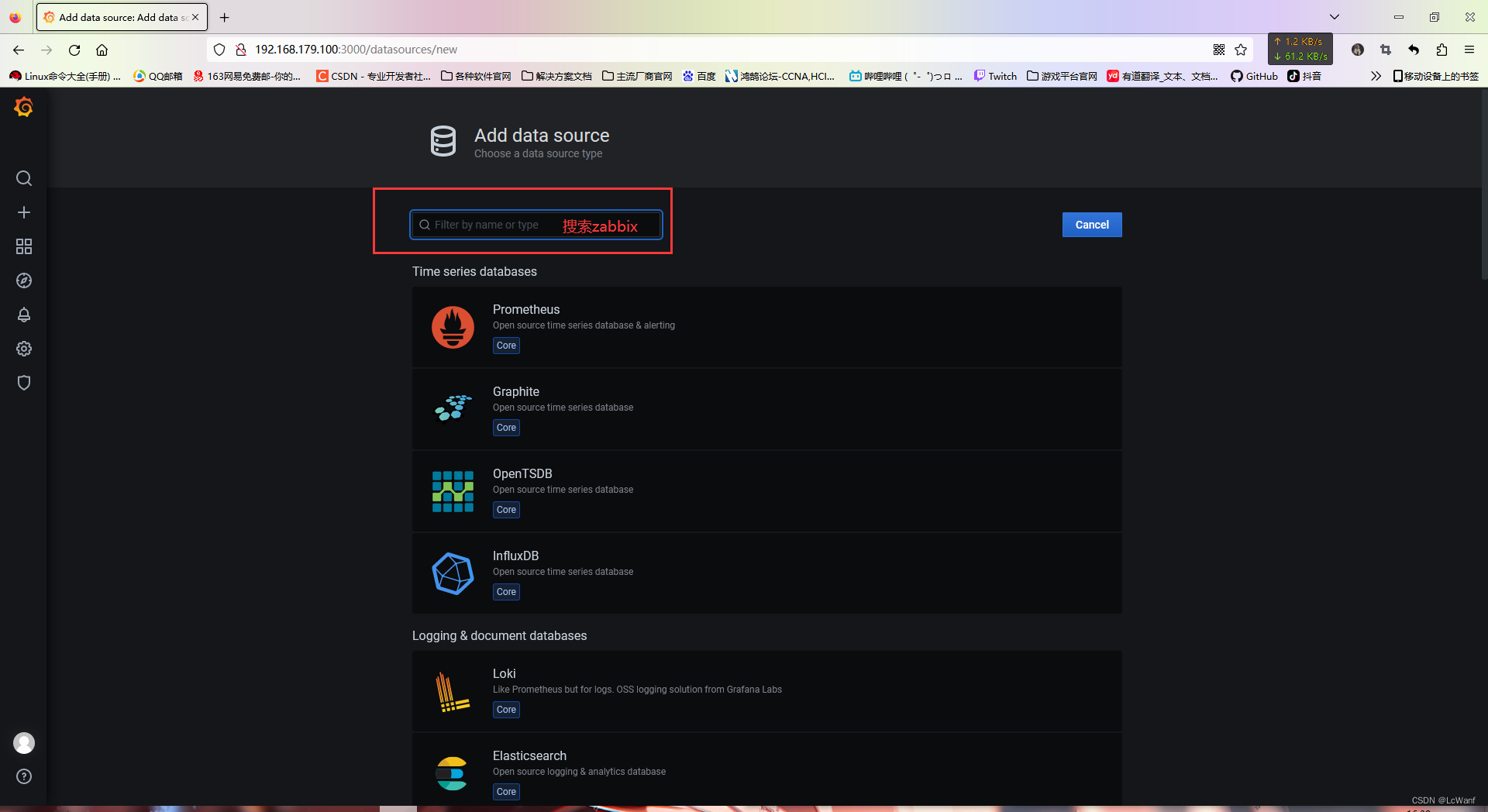Reload the page with refresh icon
The width and height of the screenshot is (1488, 812).
(74, 50)
